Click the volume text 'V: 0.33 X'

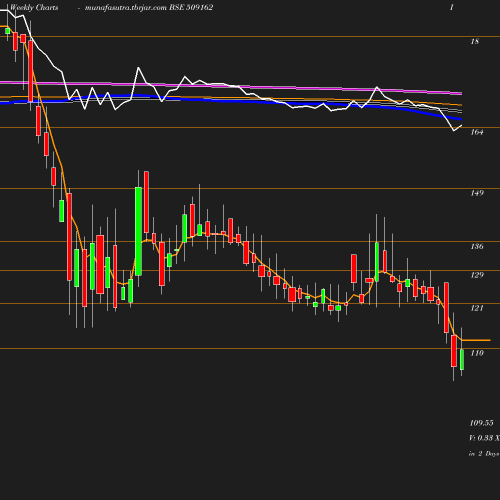coord(484,438)
